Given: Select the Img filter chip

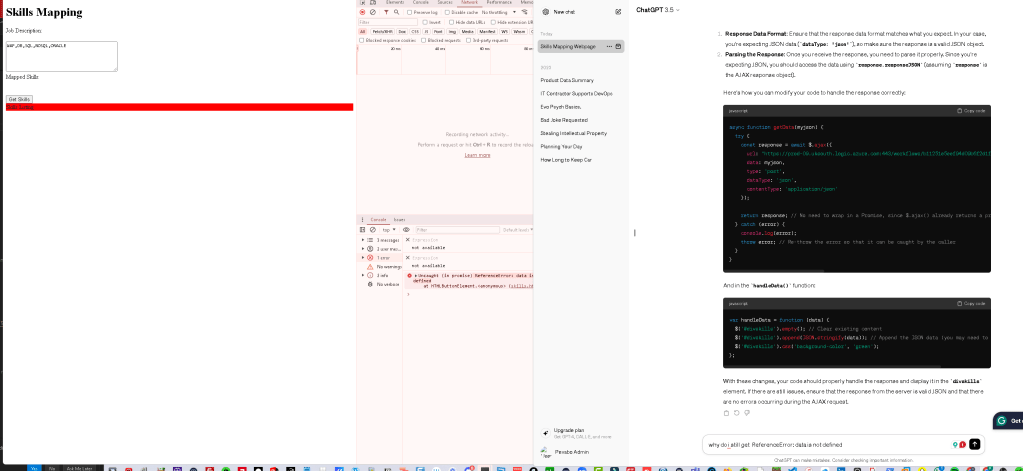Looking at the screenshot, I should tap(452, 31).
